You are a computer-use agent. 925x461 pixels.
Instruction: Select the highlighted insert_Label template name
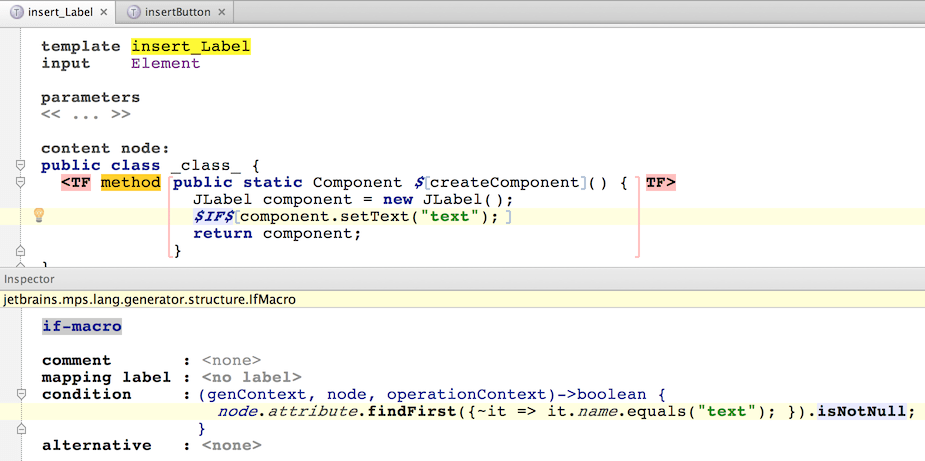pos(191,47)
